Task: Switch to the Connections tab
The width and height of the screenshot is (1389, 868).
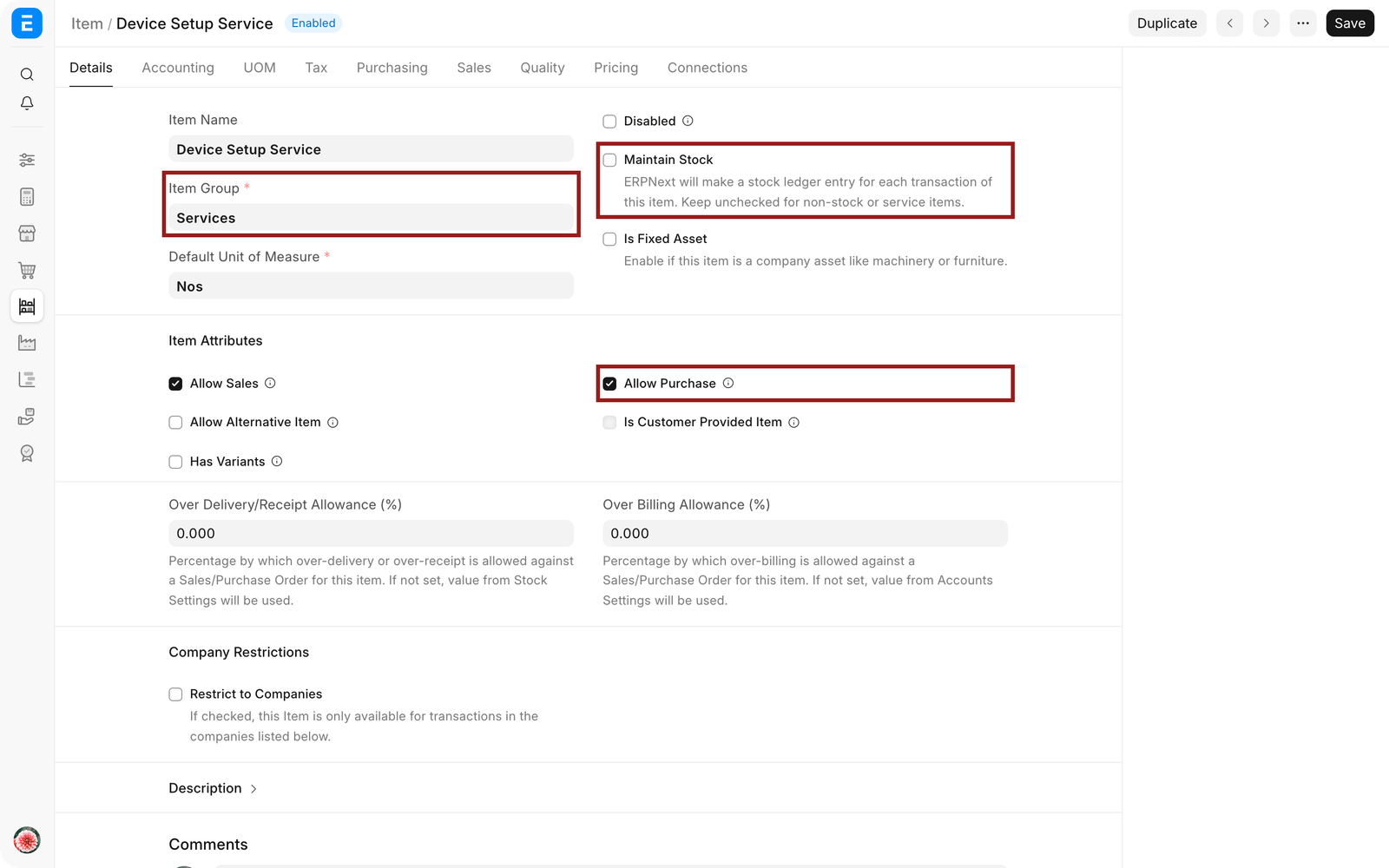Action: point(708,68)
